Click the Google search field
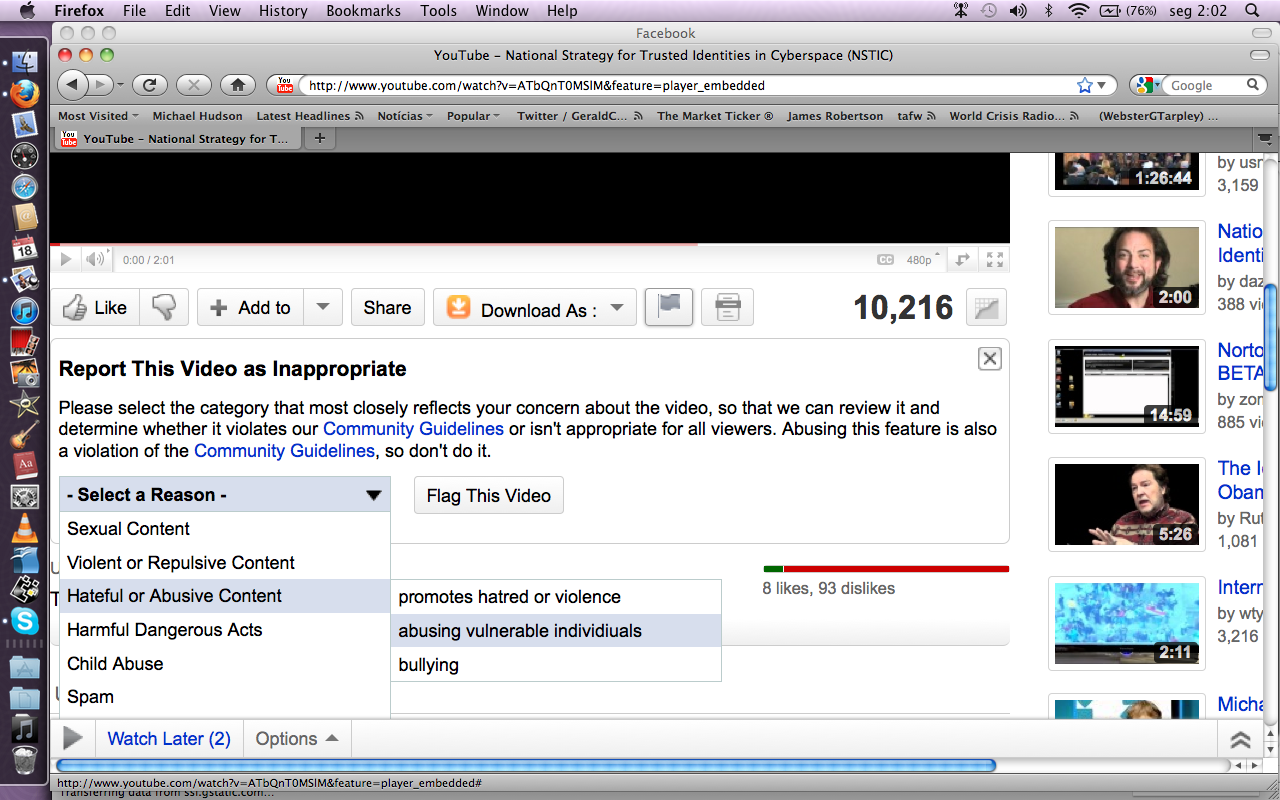This screenshot has height=800, width=1280. [1205, 86]
